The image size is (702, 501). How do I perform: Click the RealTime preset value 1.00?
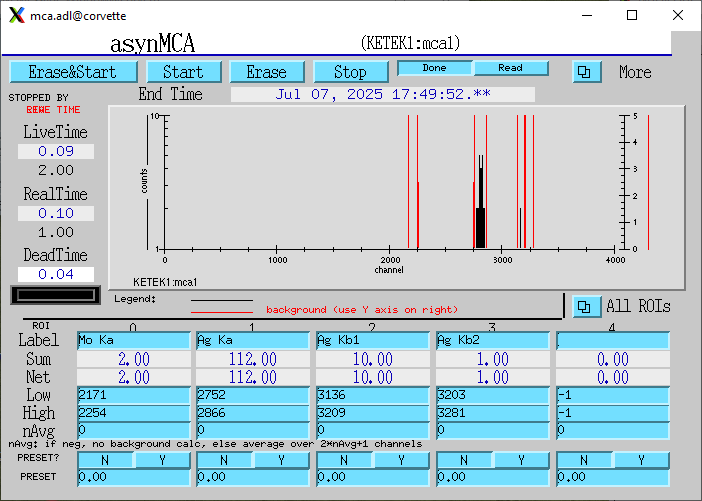tap(56, 232)
